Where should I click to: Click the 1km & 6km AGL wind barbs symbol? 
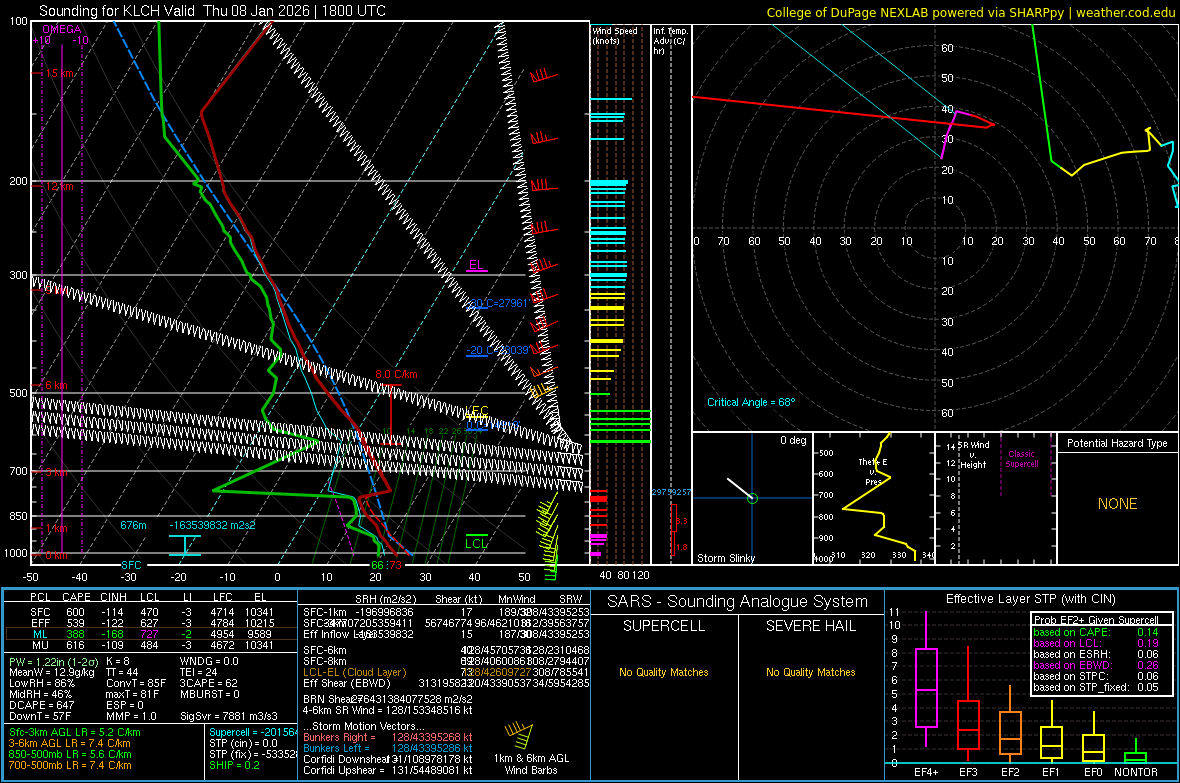[520, 736]
